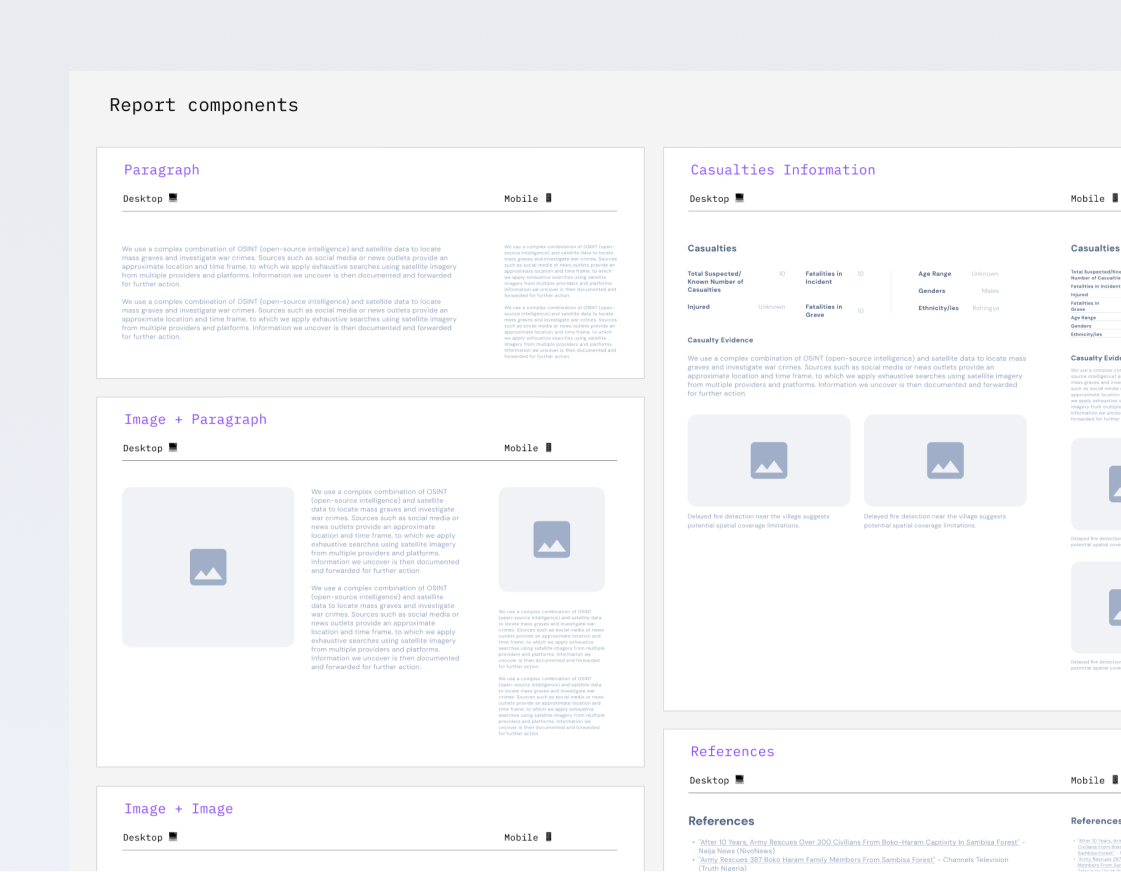Click the 'Injured' label in desktop Casualties
The image size is (1121, 872).
click(x=698, y=307)
